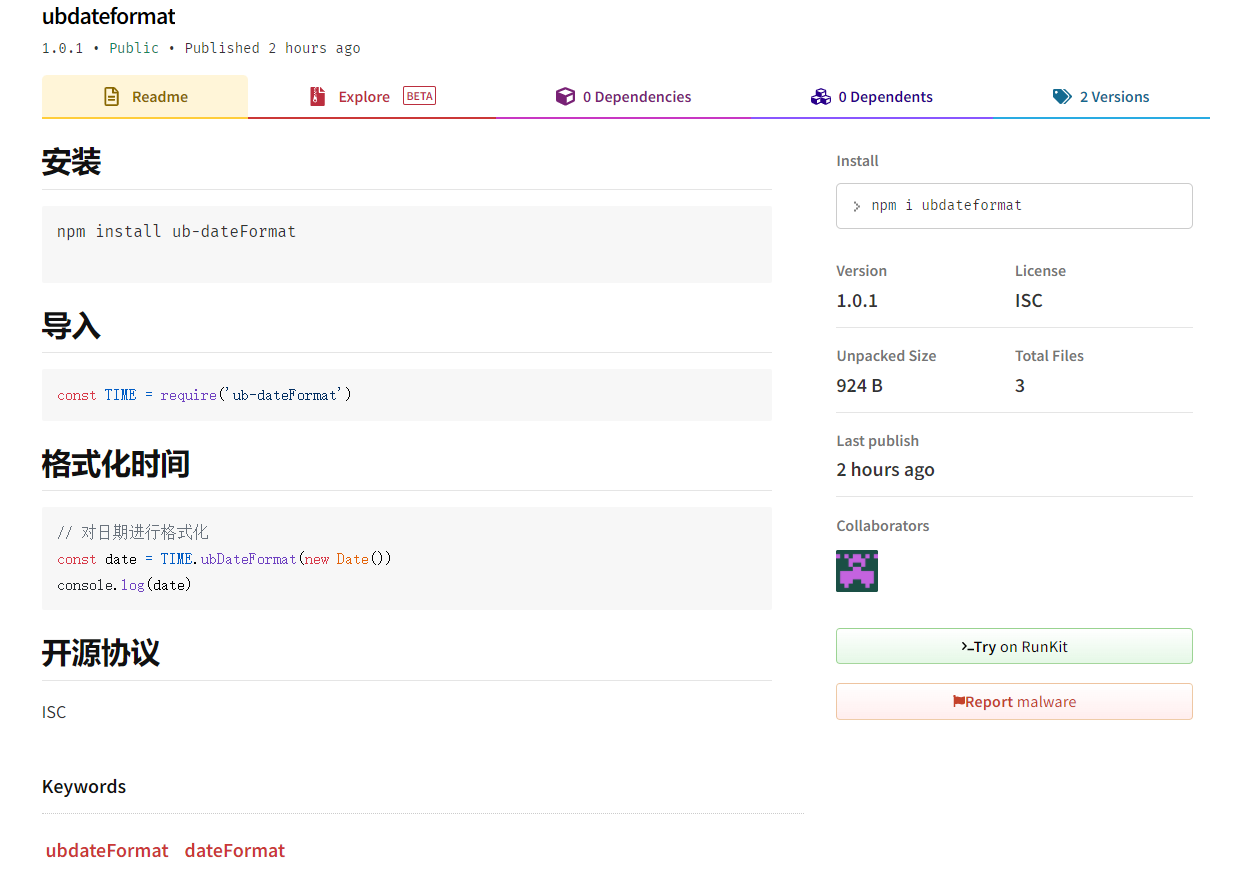Screen dimensions: 1238x872
Task: Click the Dependents stacked cubes icon
Action: coord(821,97)
